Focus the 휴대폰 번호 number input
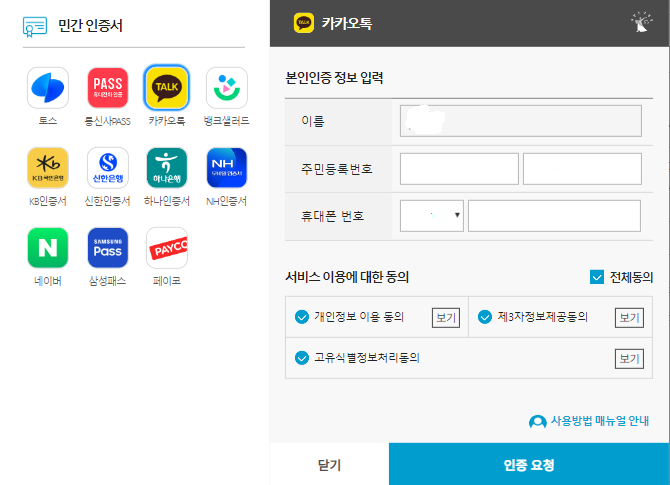Image resolution: width=670 pixels, height=485 pixels. [x=554, y=216]
